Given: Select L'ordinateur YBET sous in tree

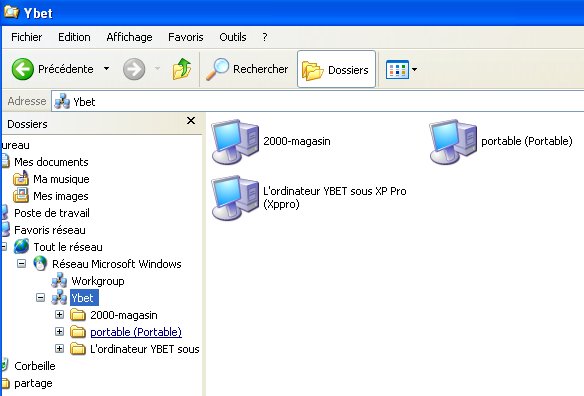Looking at the screenshot, I should coord(145,349).
